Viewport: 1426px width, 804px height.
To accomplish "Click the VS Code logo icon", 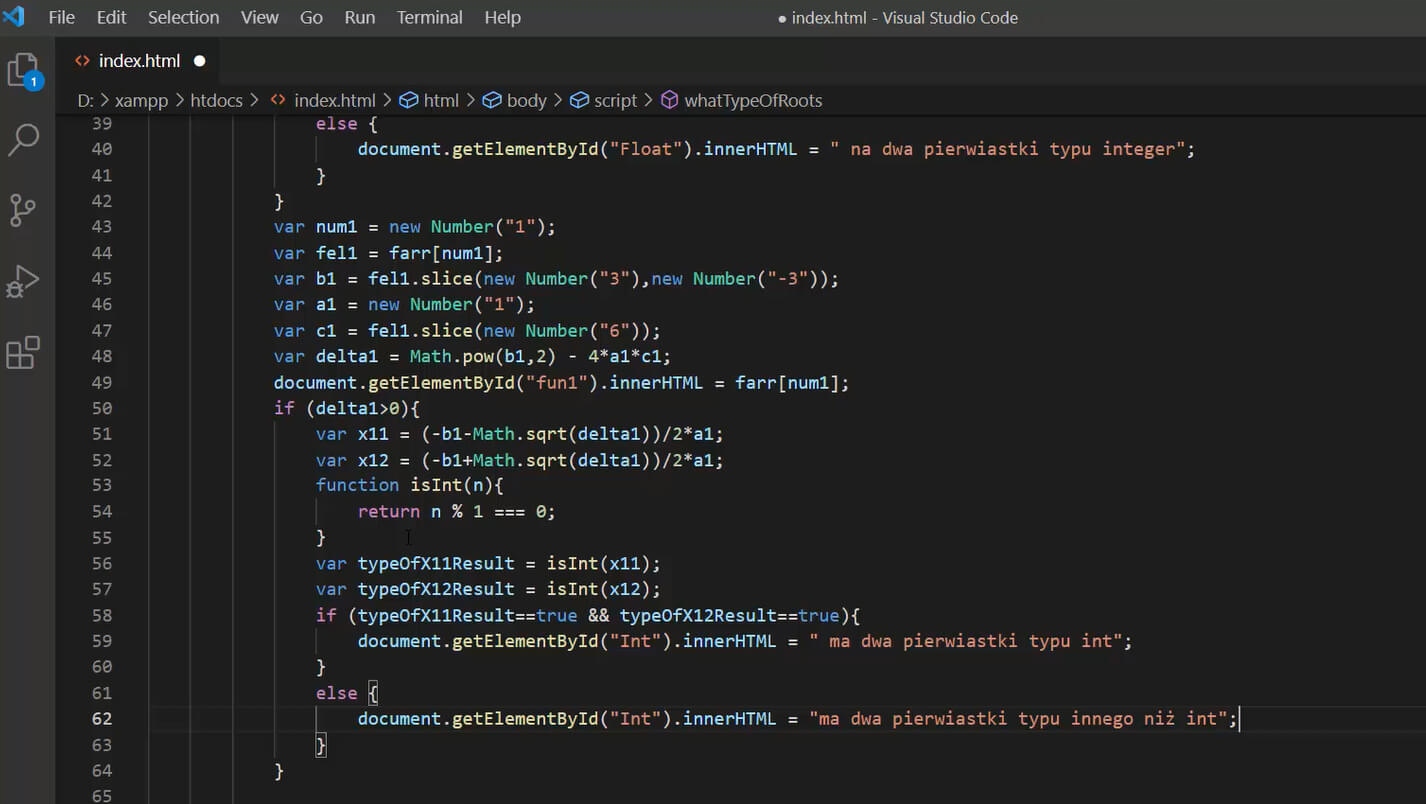I will 15,17.
